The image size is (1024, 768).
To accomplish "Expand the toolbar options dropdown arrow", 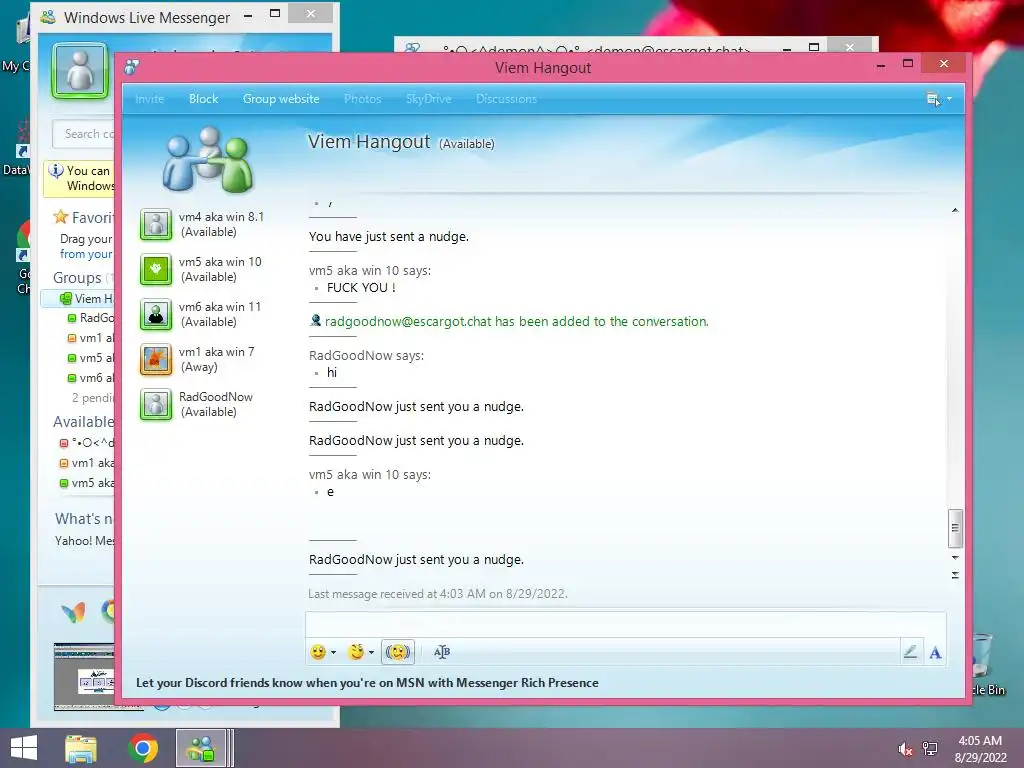I will tap(950, 99).
